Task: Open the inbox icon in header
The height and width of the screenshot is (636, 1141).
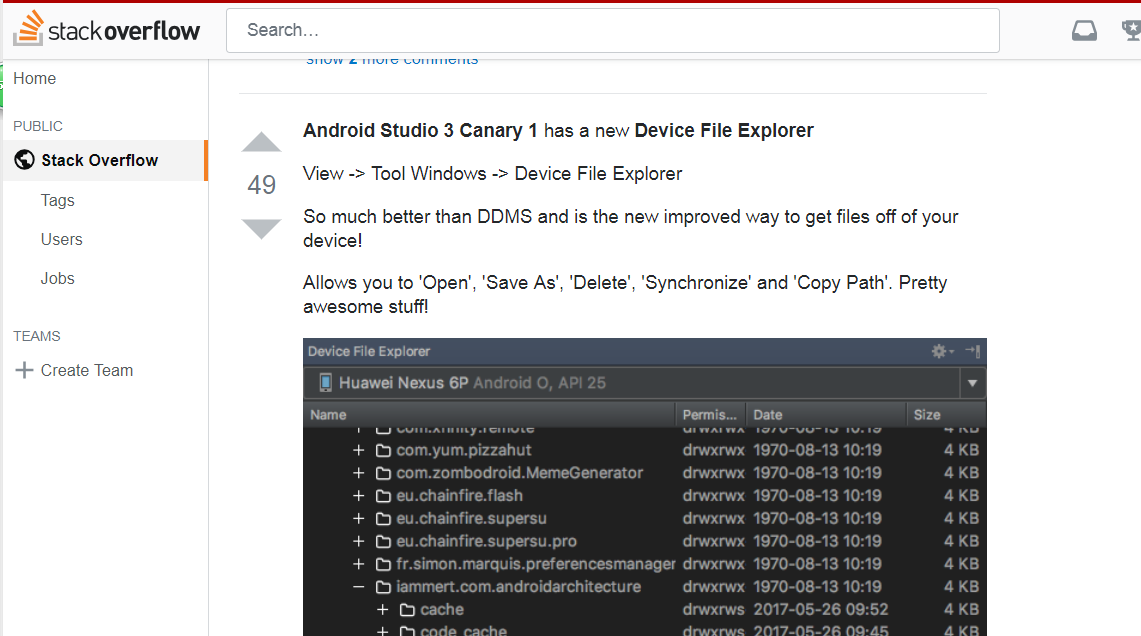Action: (1084, 31)
